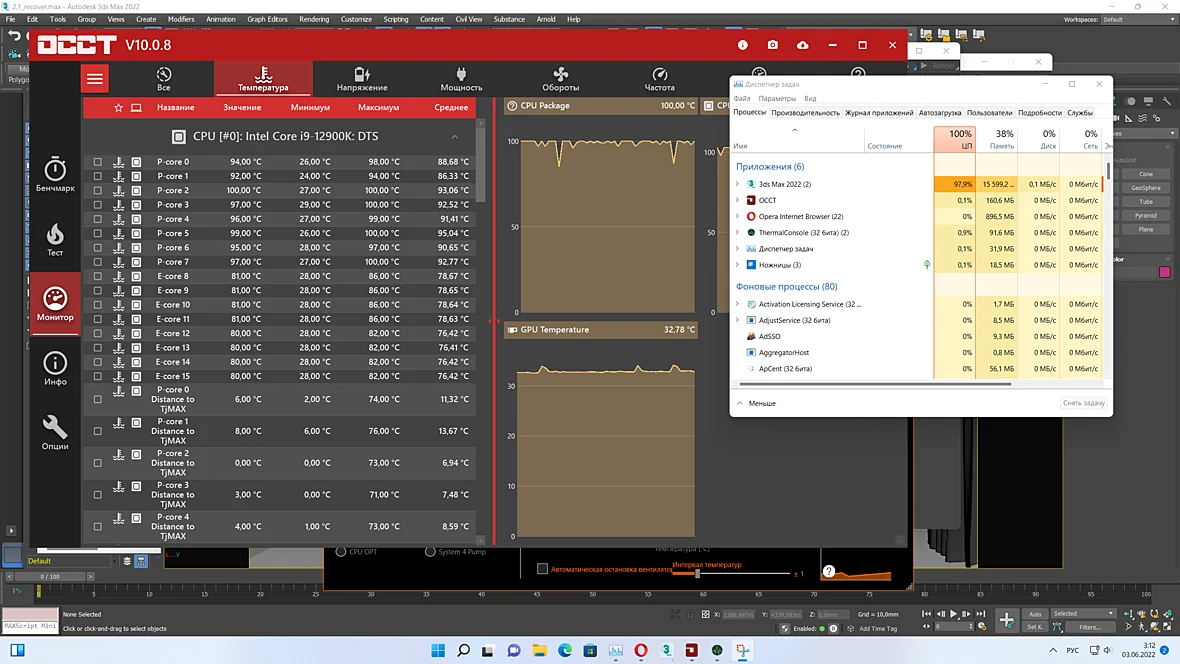Open the 3ds Max Default layer dropdown

(71, 561)
